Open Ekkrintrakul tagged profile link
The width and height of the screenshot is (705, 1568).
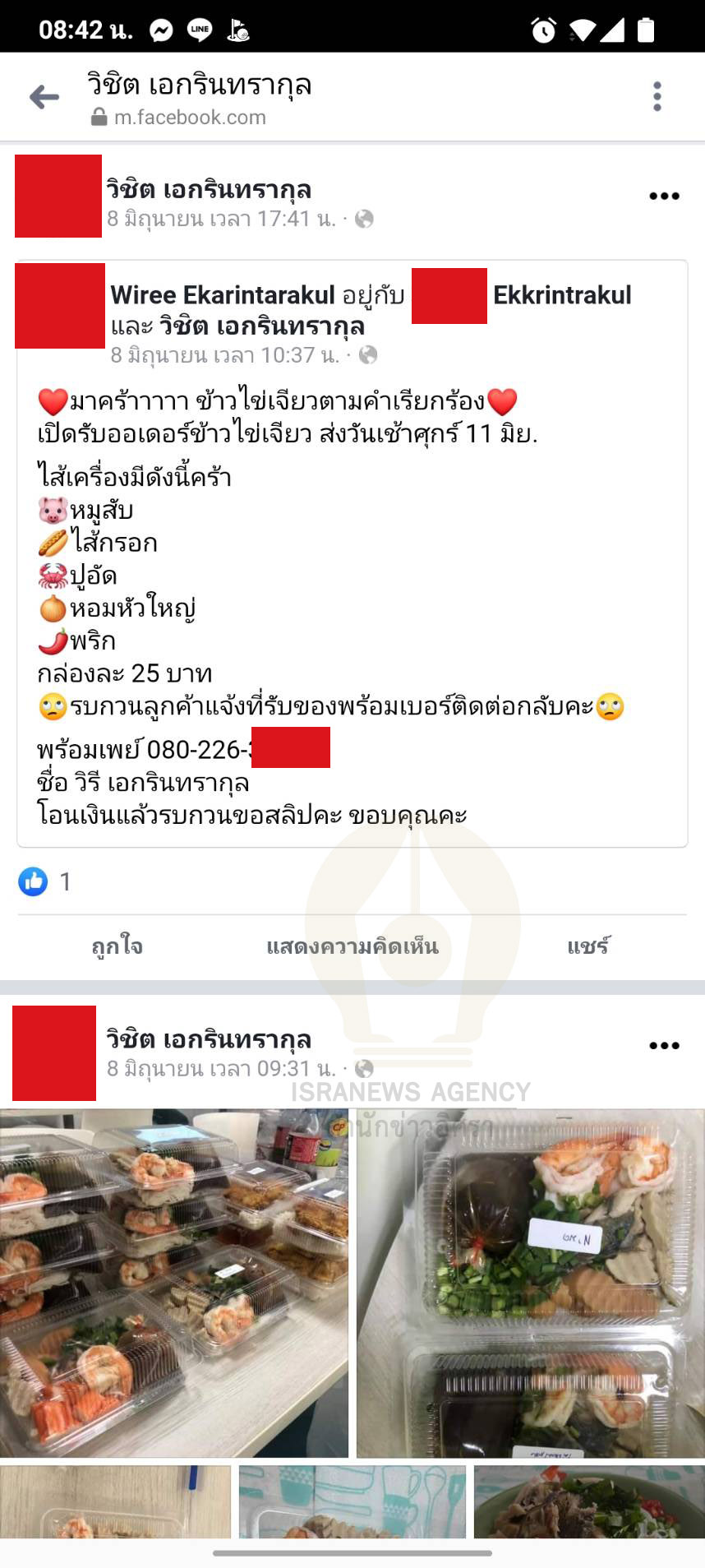[x=562, y=294]
